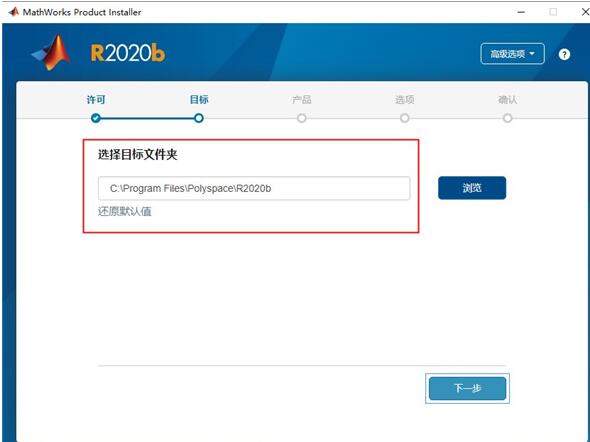Click the 选项 step circle
The height and width of the screenshot is (442, 590).
click(x=404, y=118)
